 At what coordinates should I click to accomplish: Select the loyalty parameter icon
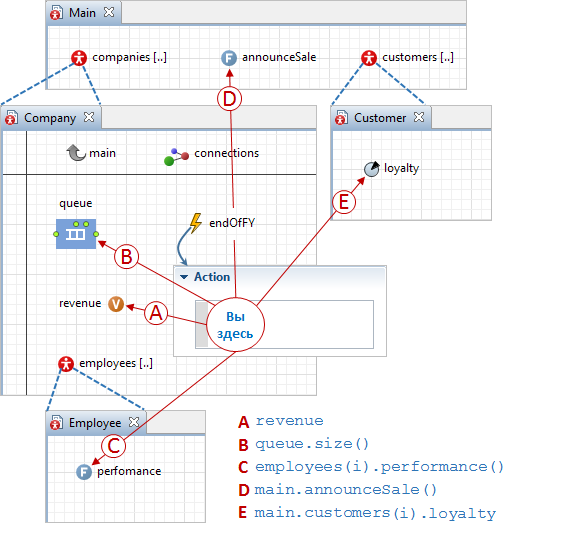click(372, 169)
